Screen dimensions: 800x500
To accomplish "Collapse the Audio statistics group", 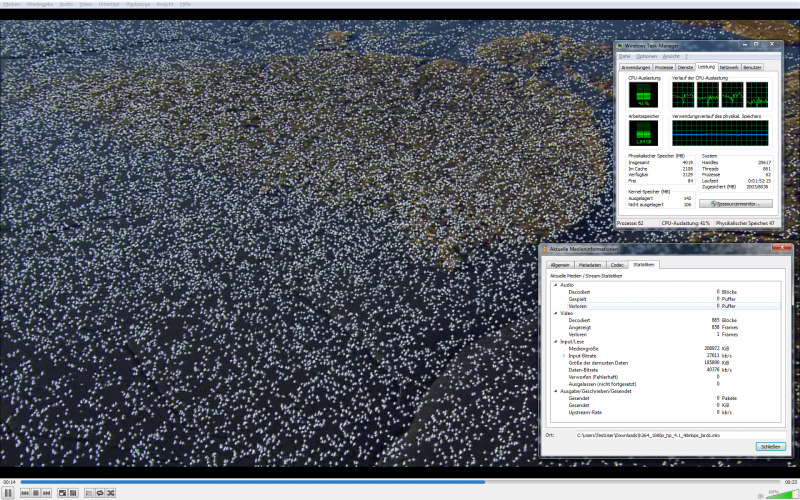I will [x=556, y=285].
